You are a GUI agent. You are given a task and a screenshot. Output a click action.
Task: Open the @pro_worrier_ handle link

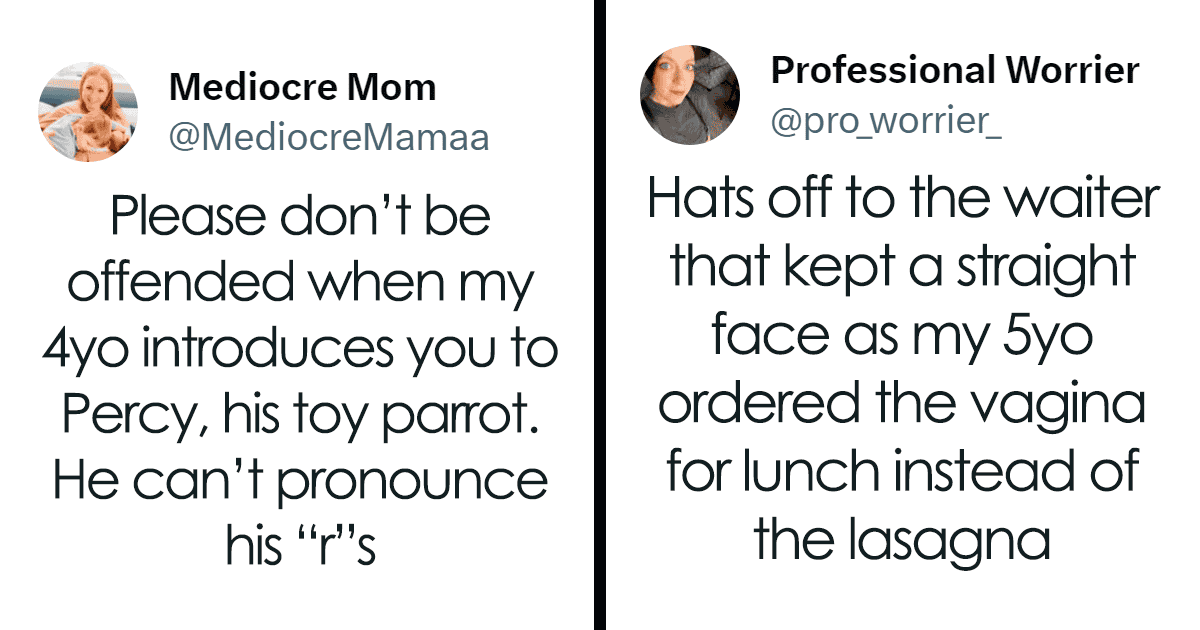[x=887, y=122]
